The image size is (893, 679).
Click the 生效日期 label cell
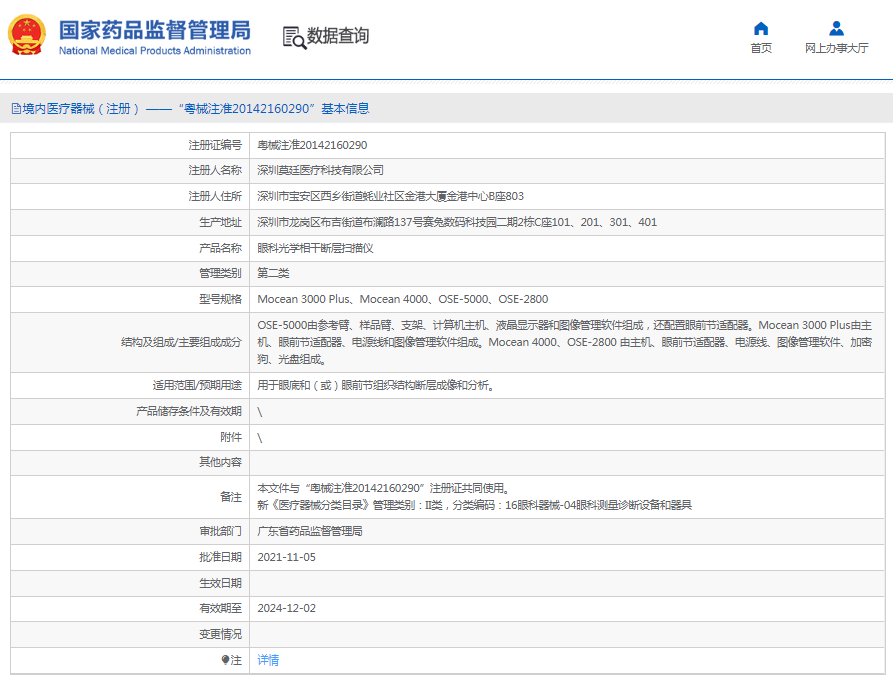[130, 583]
